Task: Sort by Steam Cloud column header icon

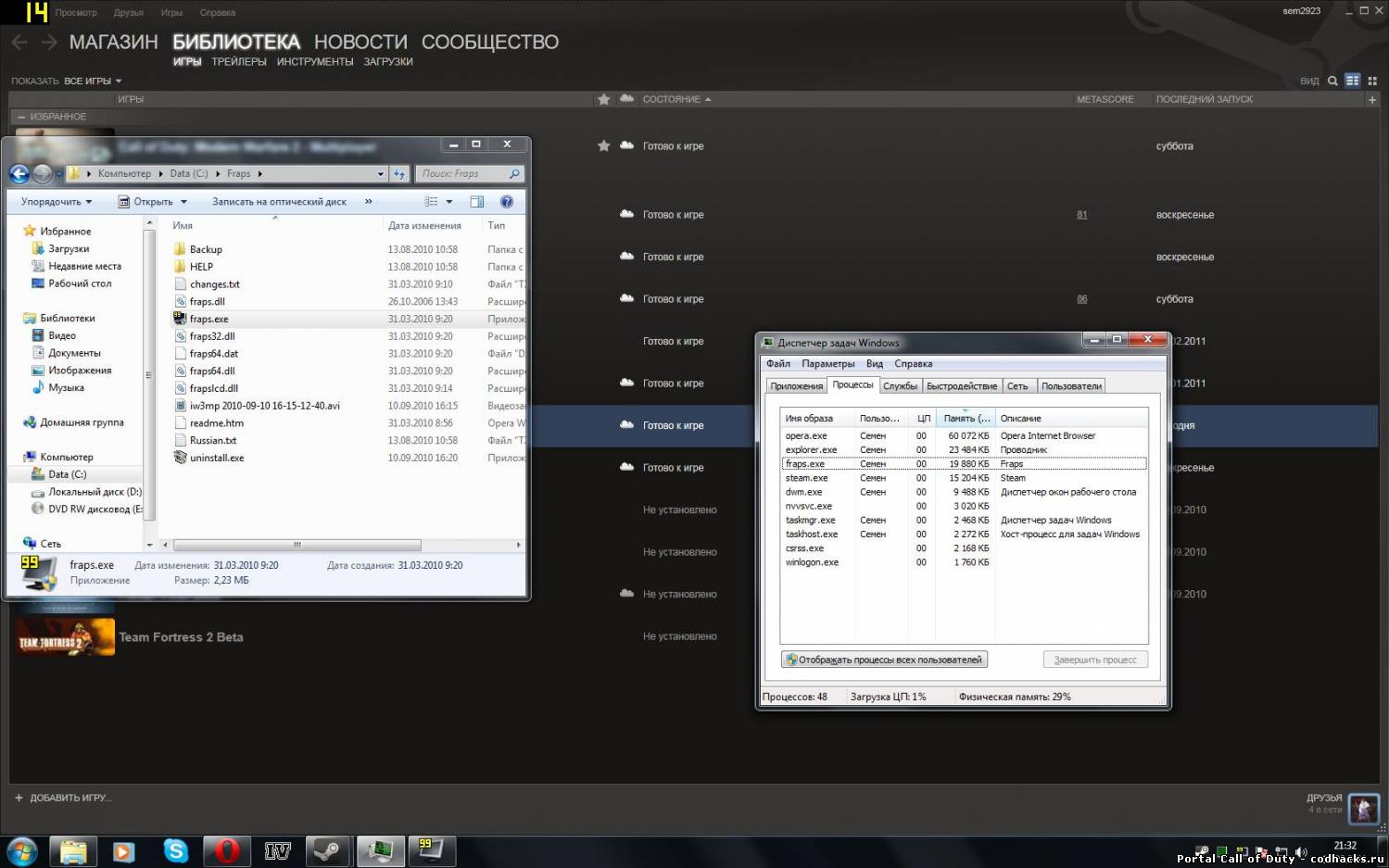Action: 626,98
